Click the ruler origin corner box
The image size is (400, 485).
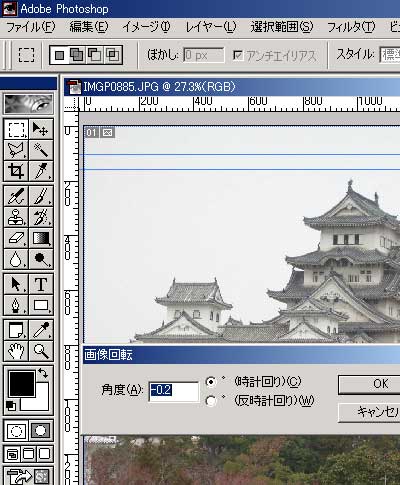[x=71, y=104]
